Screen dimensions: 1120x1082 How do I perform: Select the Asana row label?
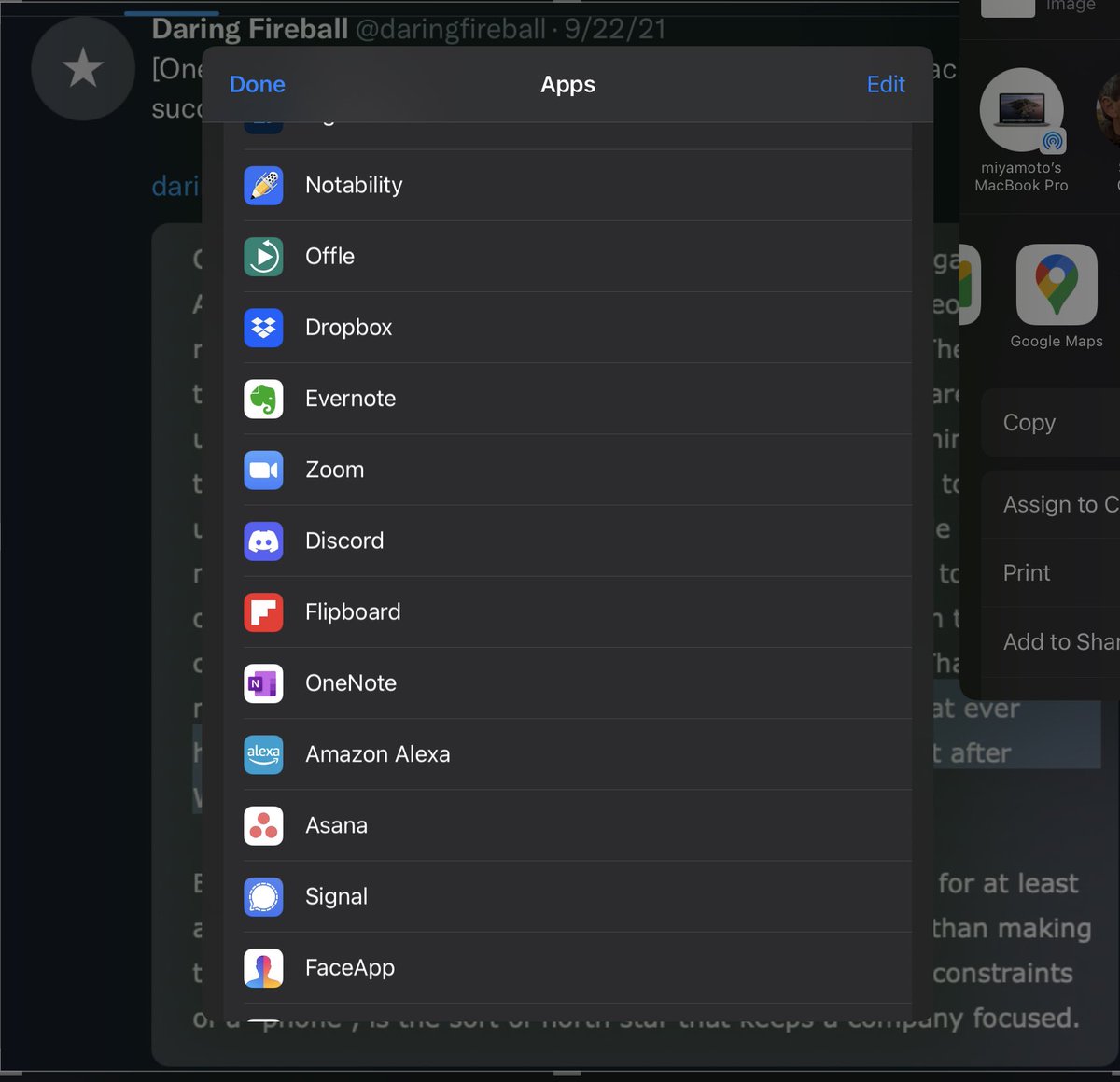pyautogui.click(x=336, y=825)
